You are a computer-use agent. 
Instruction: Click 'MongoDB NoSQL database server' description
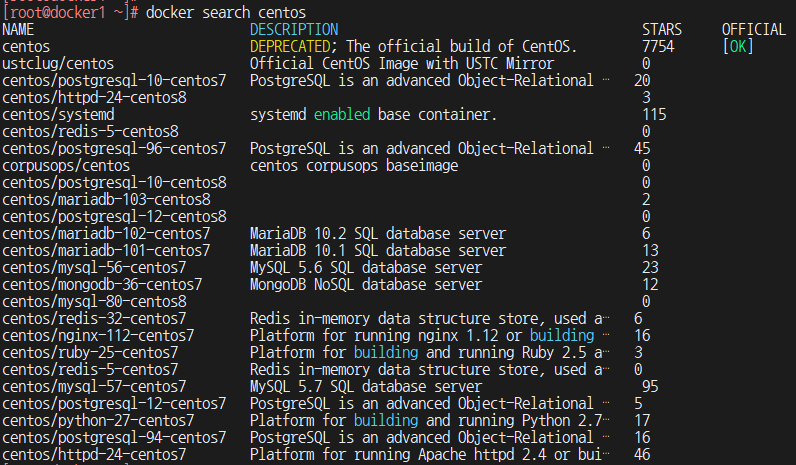coord(366,285)
